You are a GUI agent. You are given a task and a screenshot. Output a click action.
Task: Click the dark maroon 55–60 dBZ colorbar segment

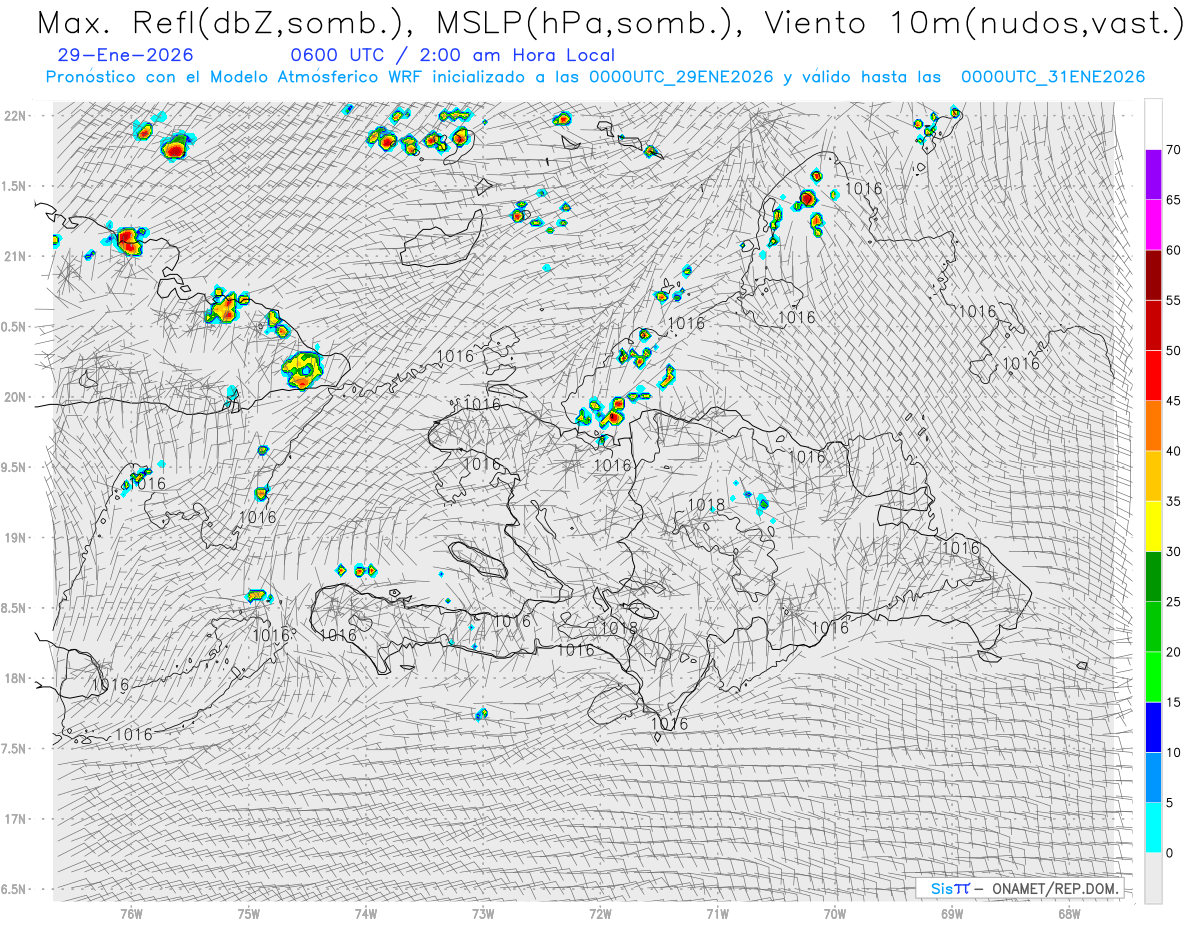(1153, 276)
